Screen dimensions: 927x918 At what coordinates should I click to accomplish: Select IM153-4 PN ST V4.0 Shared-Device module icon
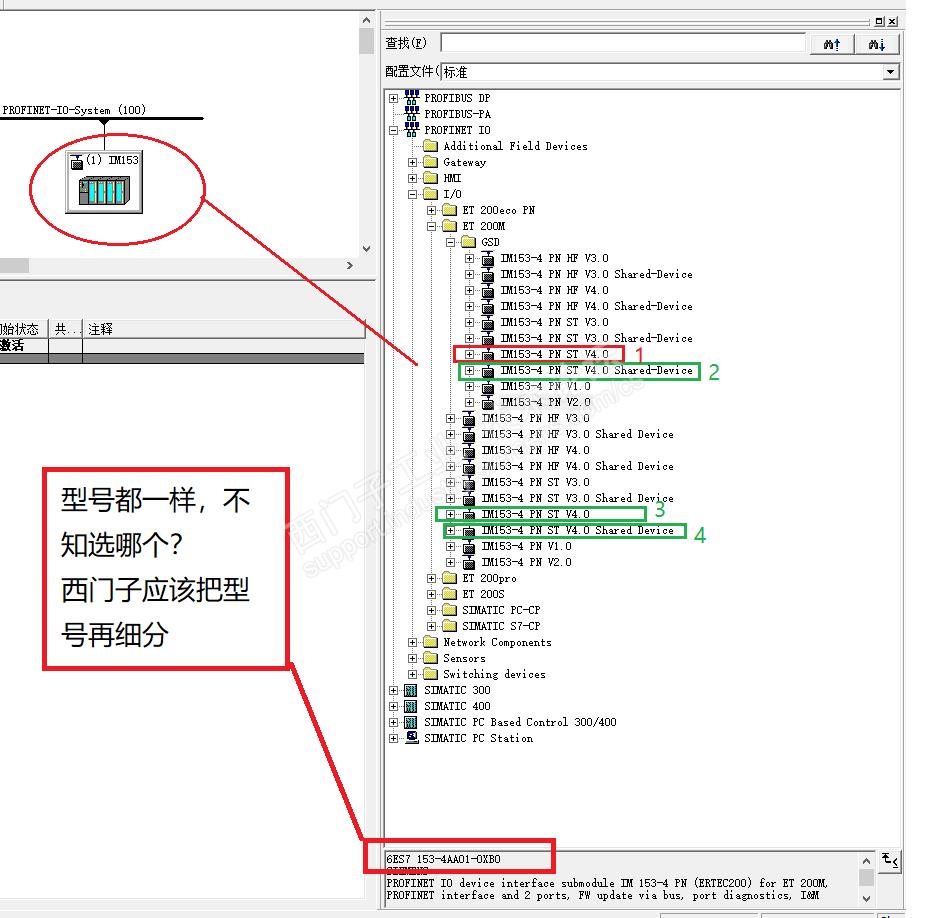(488, 371)
